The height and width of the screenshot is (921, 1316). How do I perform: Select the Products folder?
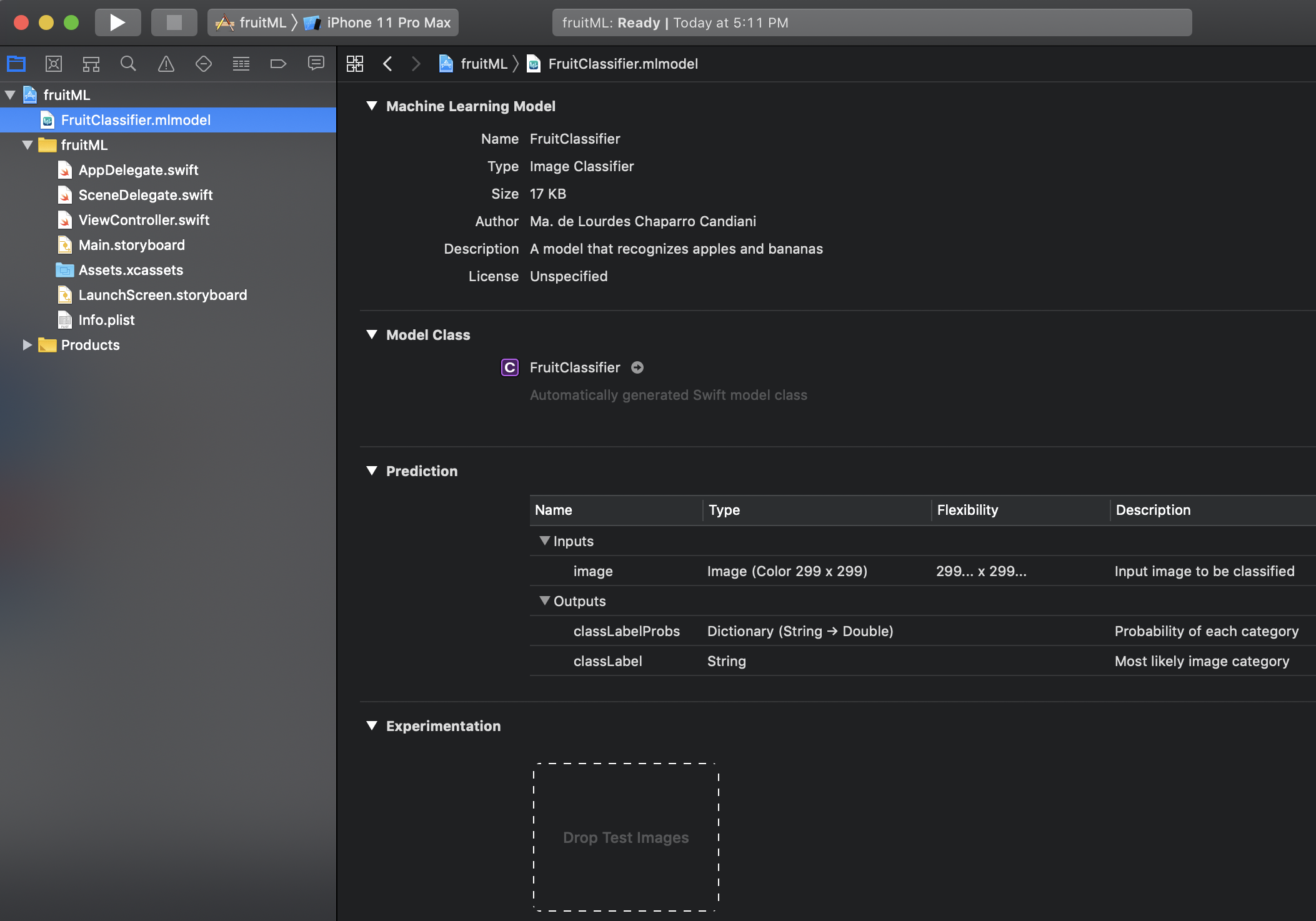(x=90, y=345)
